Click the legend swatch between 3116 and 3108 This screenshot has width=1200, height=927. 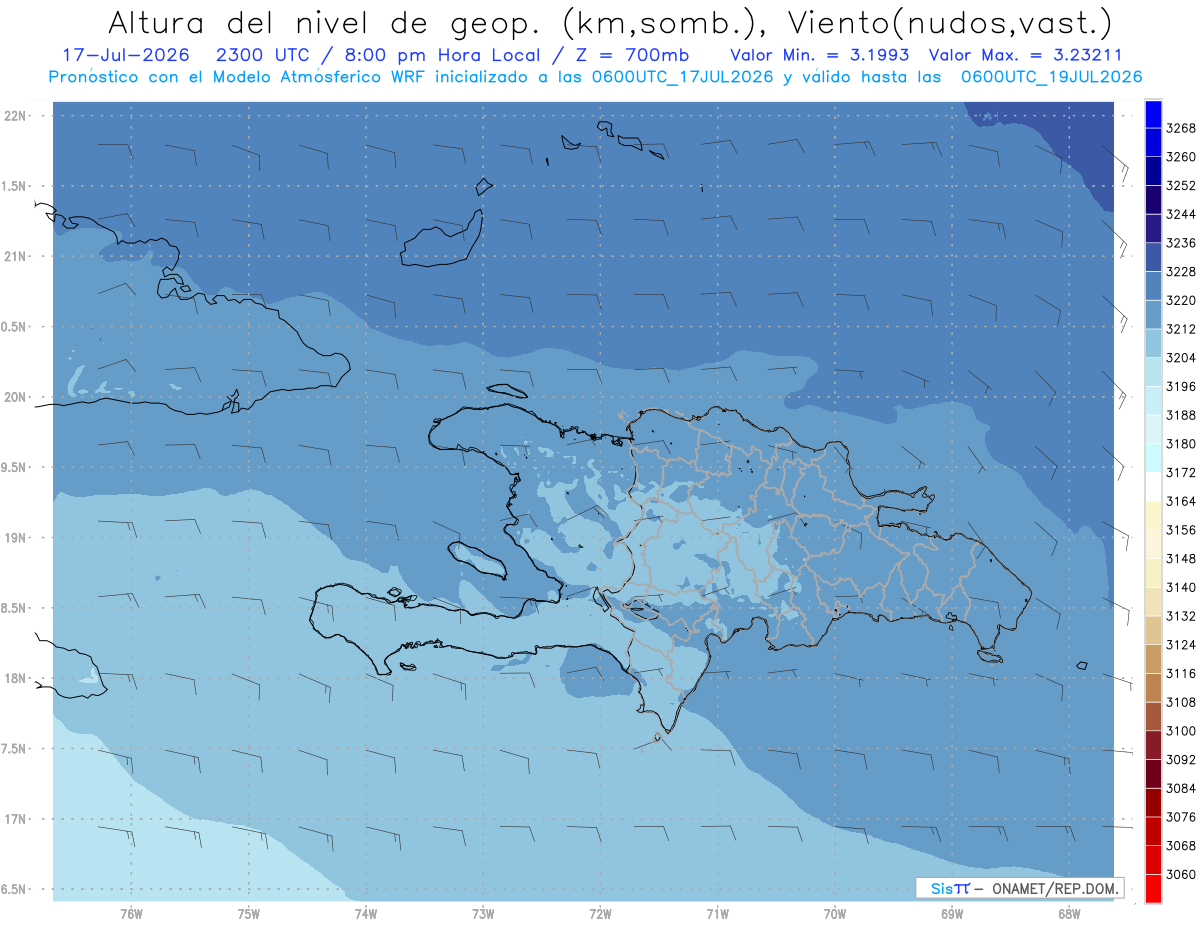(1153, 687)
